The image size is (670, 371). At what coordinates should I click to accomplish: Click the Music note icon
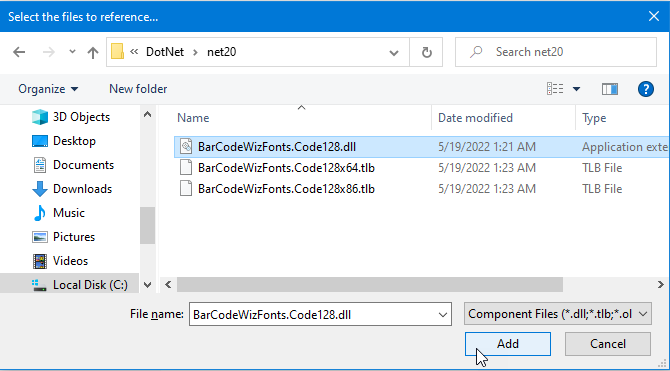[40, 213]
